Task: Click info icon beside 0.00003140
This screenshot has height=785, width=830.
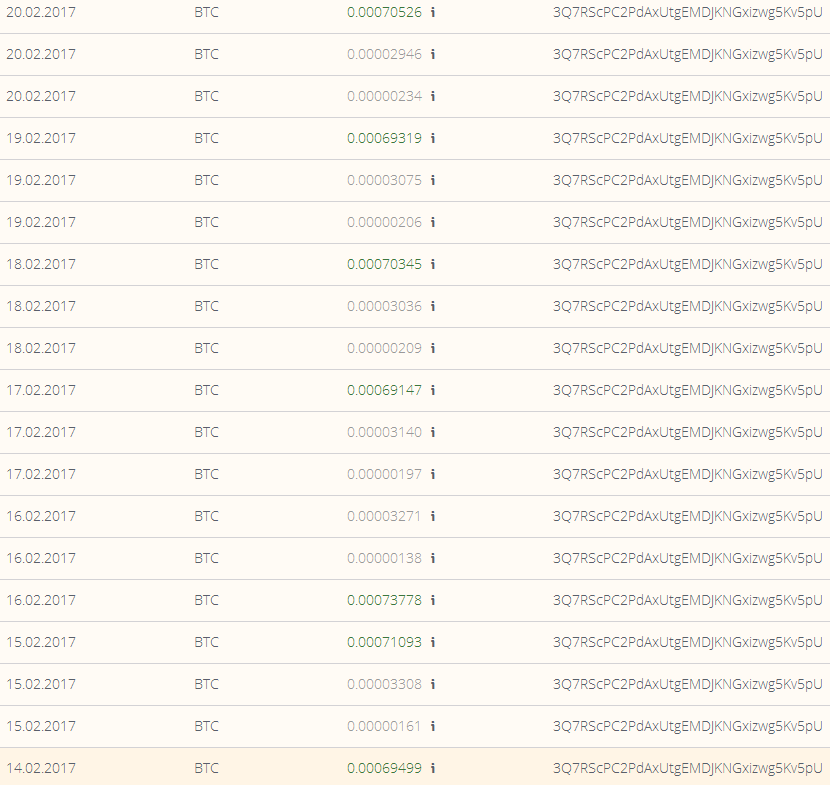Action: 432,432
